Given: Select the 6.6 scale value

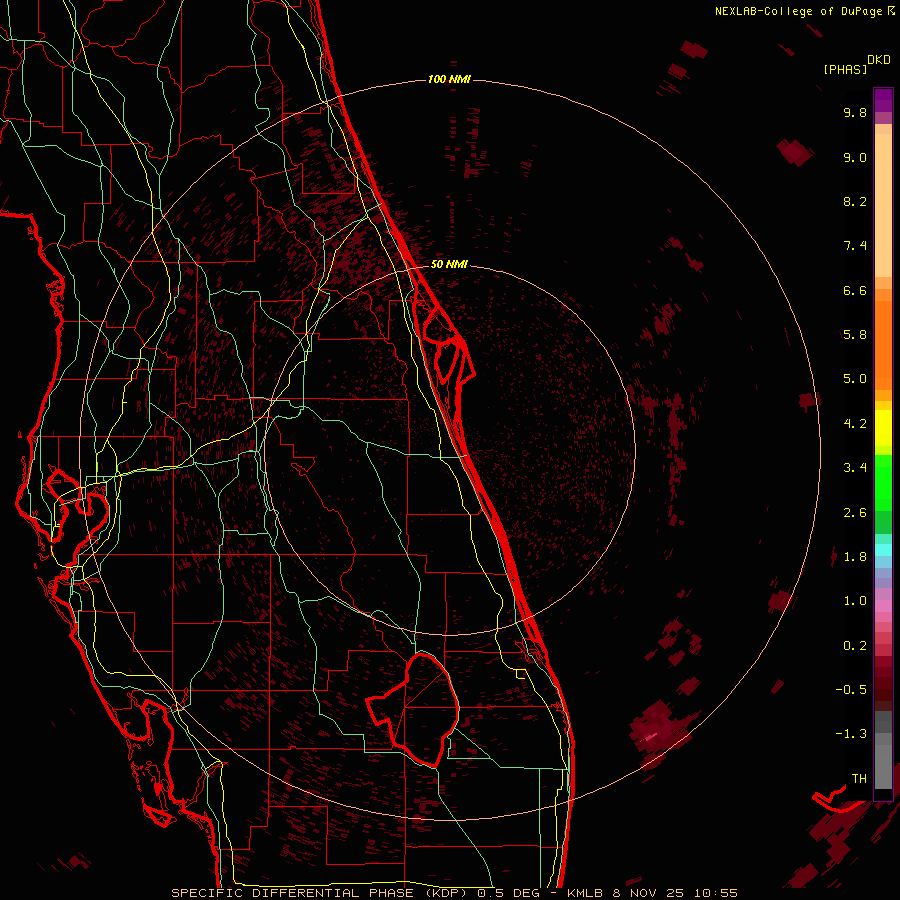Looking at the screenshot, I should (855, 290).
